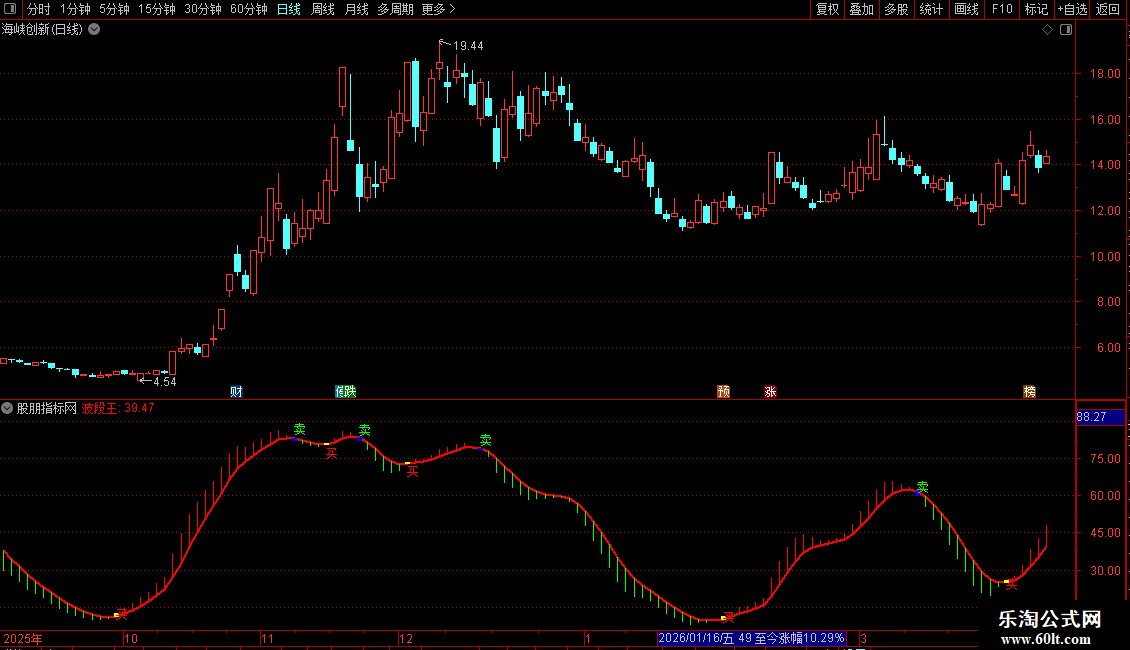Click month 11 label on time axis
Image resolution: width=1130 pixels, height=650 pixels.
tap(267, 638)
